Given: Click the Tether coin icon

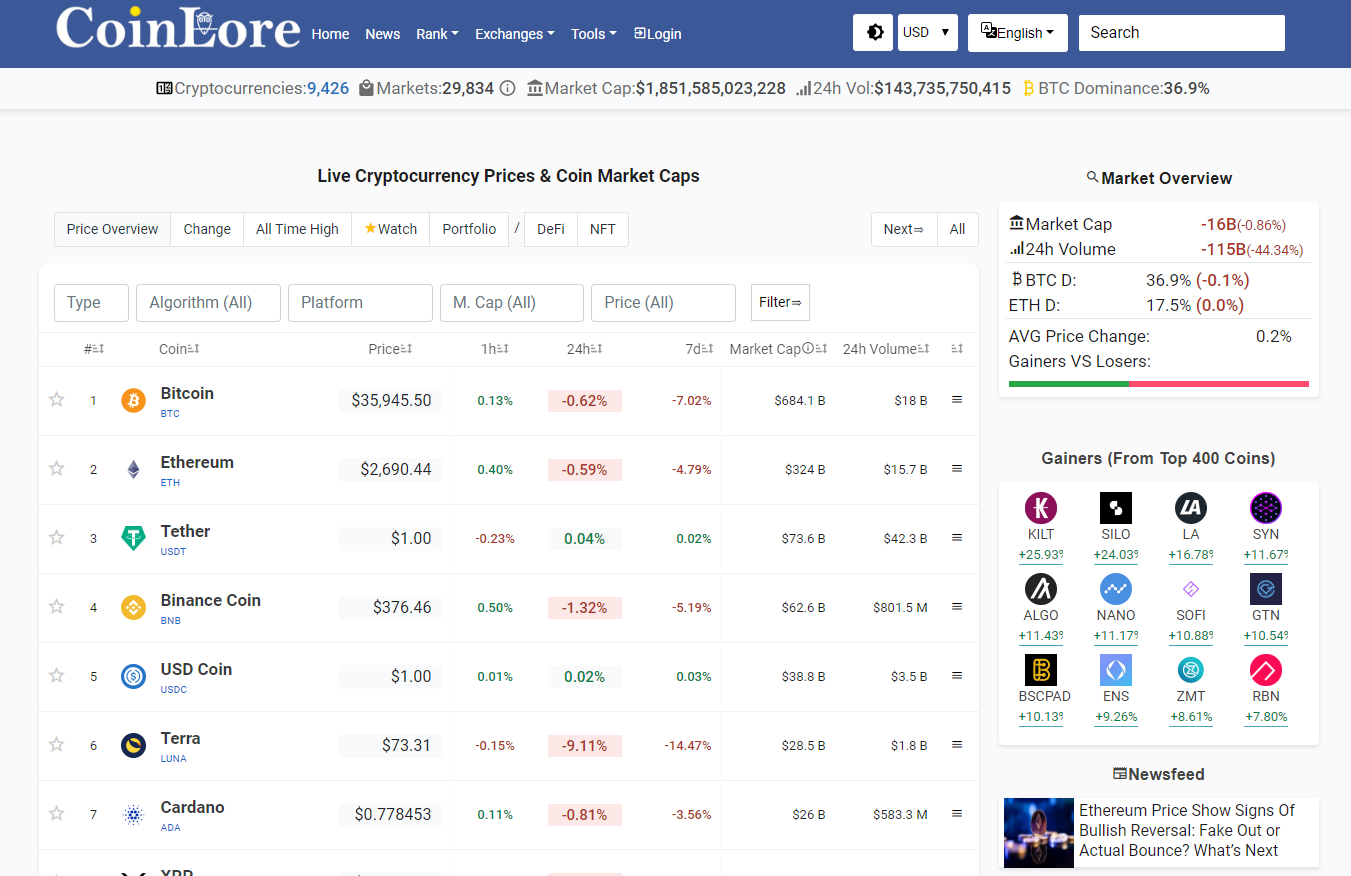Looking at the screenshot, I should (133, 539).
